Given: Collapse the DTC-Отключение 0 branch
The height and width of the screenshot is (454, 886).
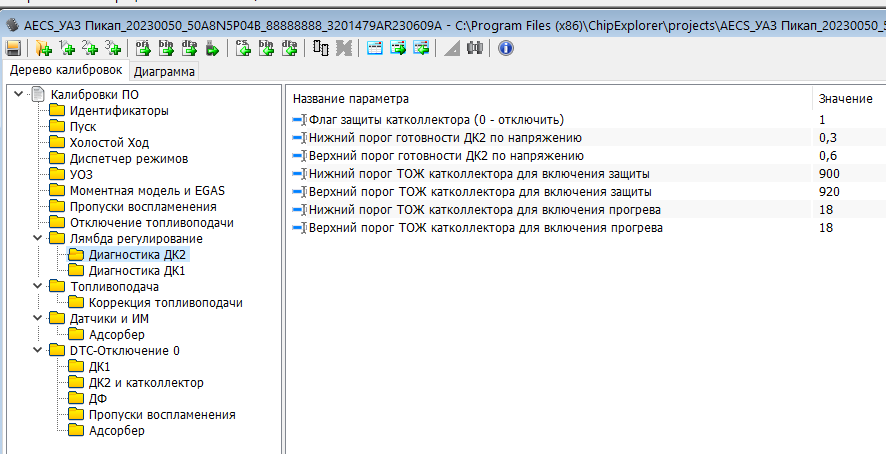Looking at the screenshot, I should [38, 351].
